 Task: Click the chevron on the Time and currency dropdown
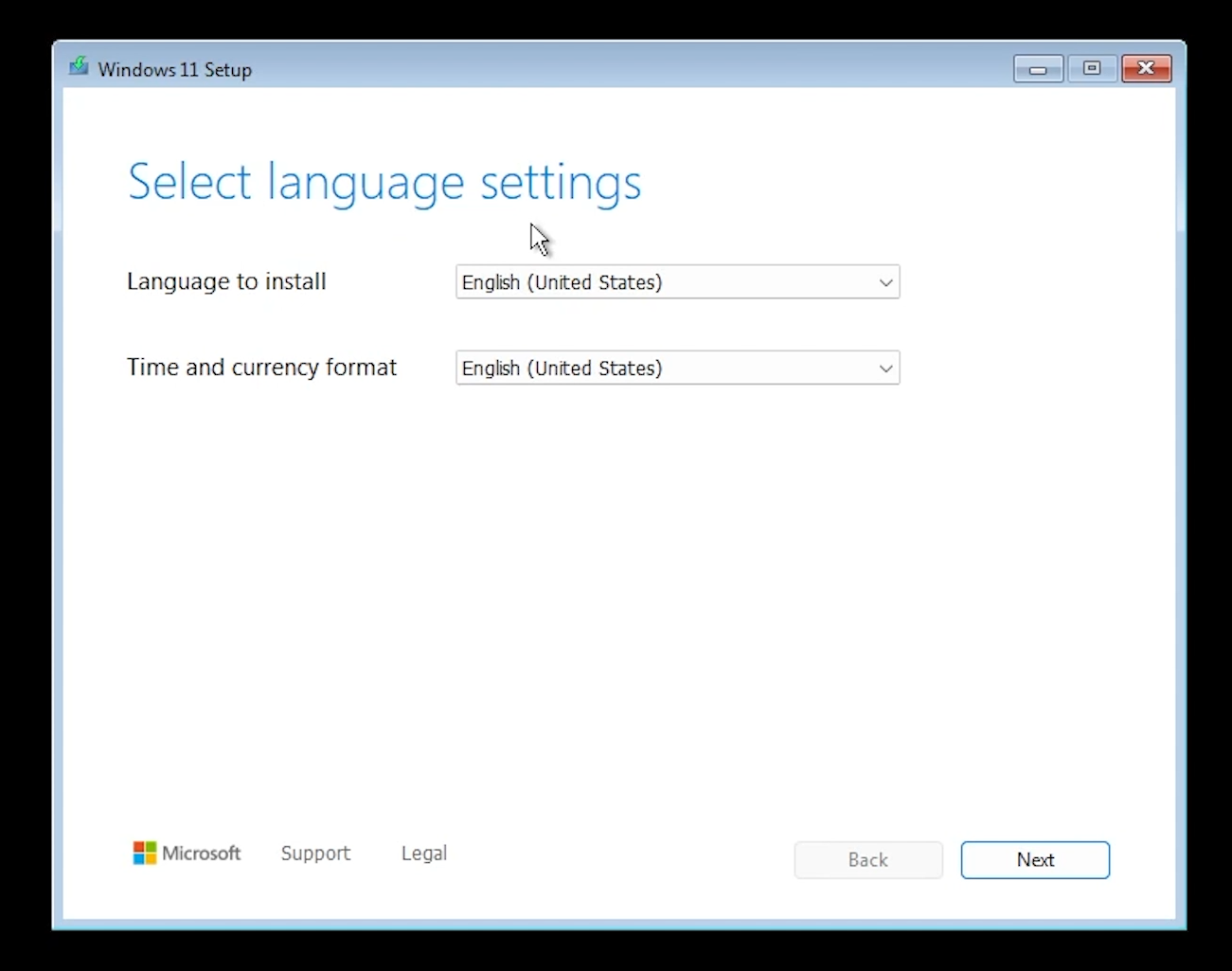pos(885,368)
